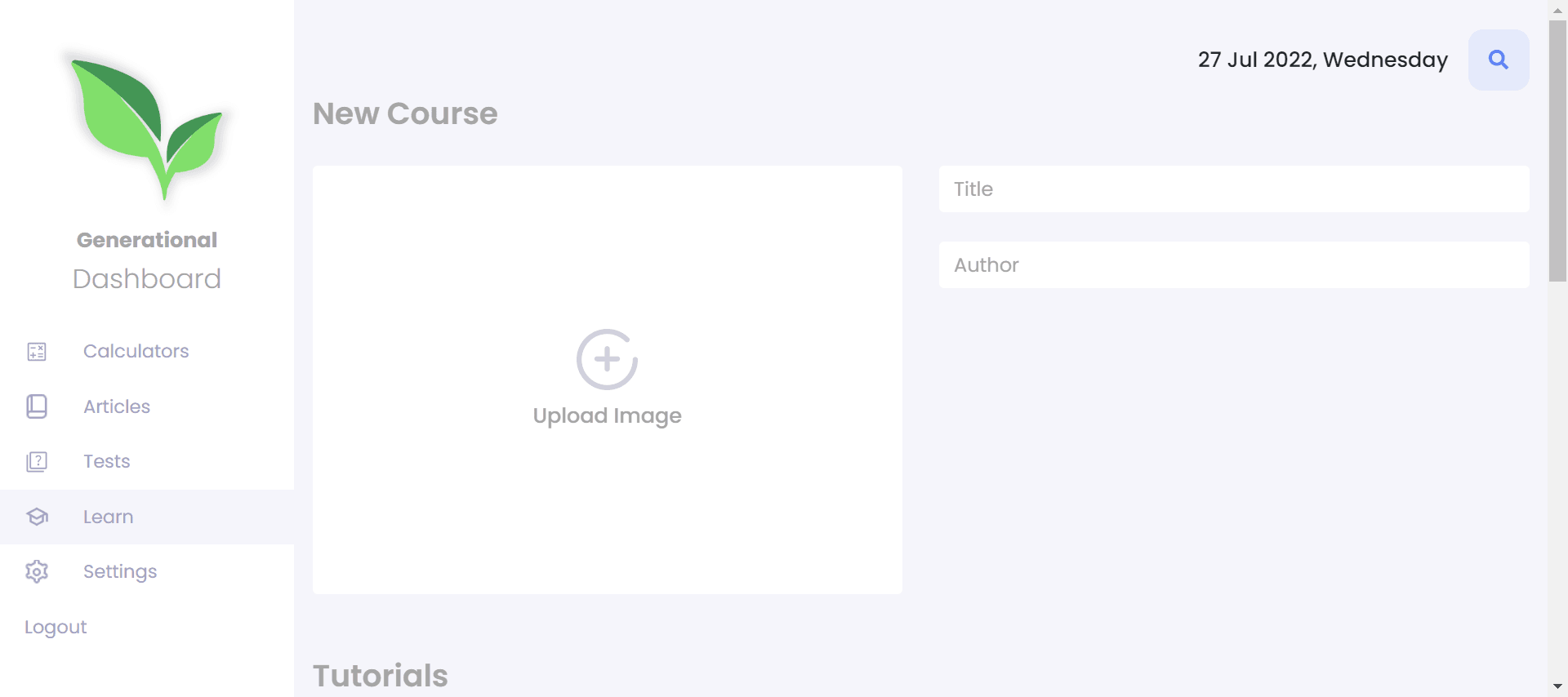
Task: Click the Logout link
Action: 56,627
